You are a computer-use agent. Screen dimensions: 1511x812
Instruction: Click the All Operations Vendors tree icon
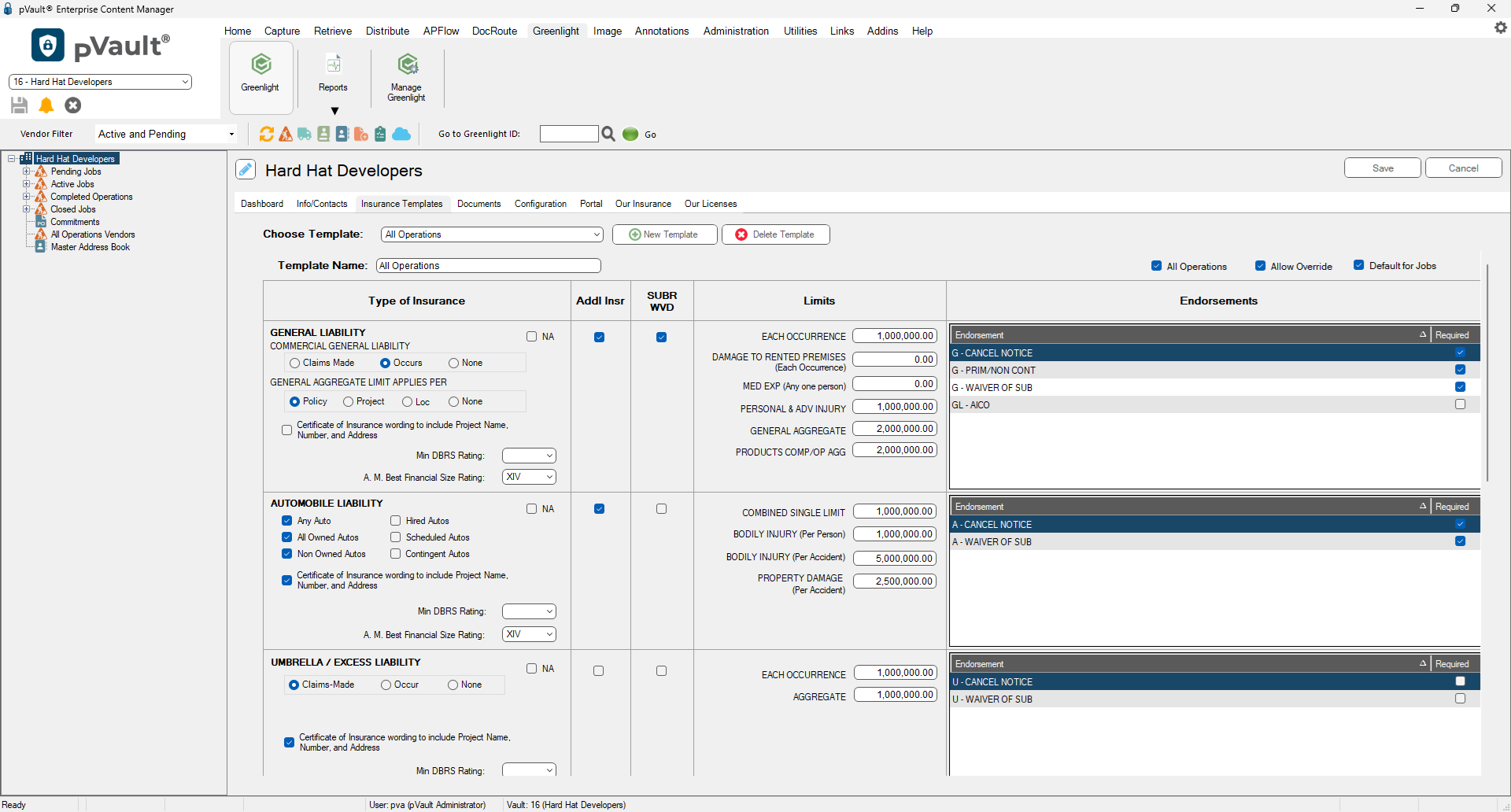[41, 234]
